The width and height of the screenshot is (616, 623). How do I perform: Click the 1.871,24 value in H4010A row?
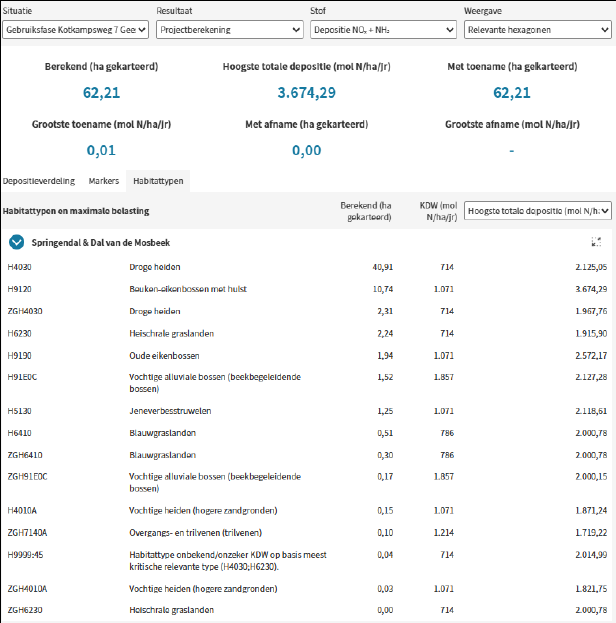click(591, 511)
